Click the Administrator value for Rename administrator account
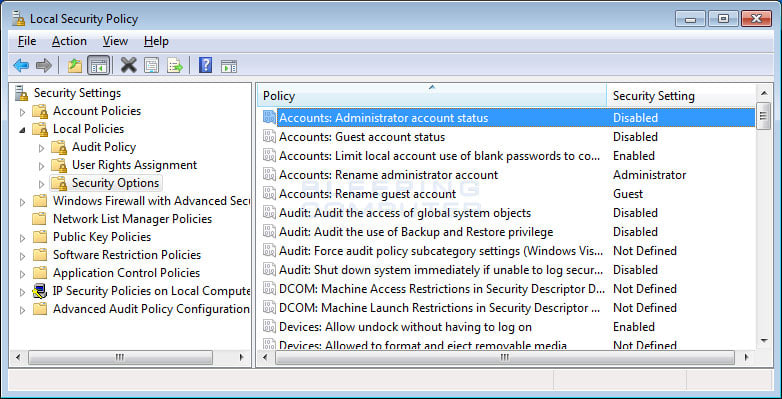This screenshot has height=399, width=782. pos(649,175)
